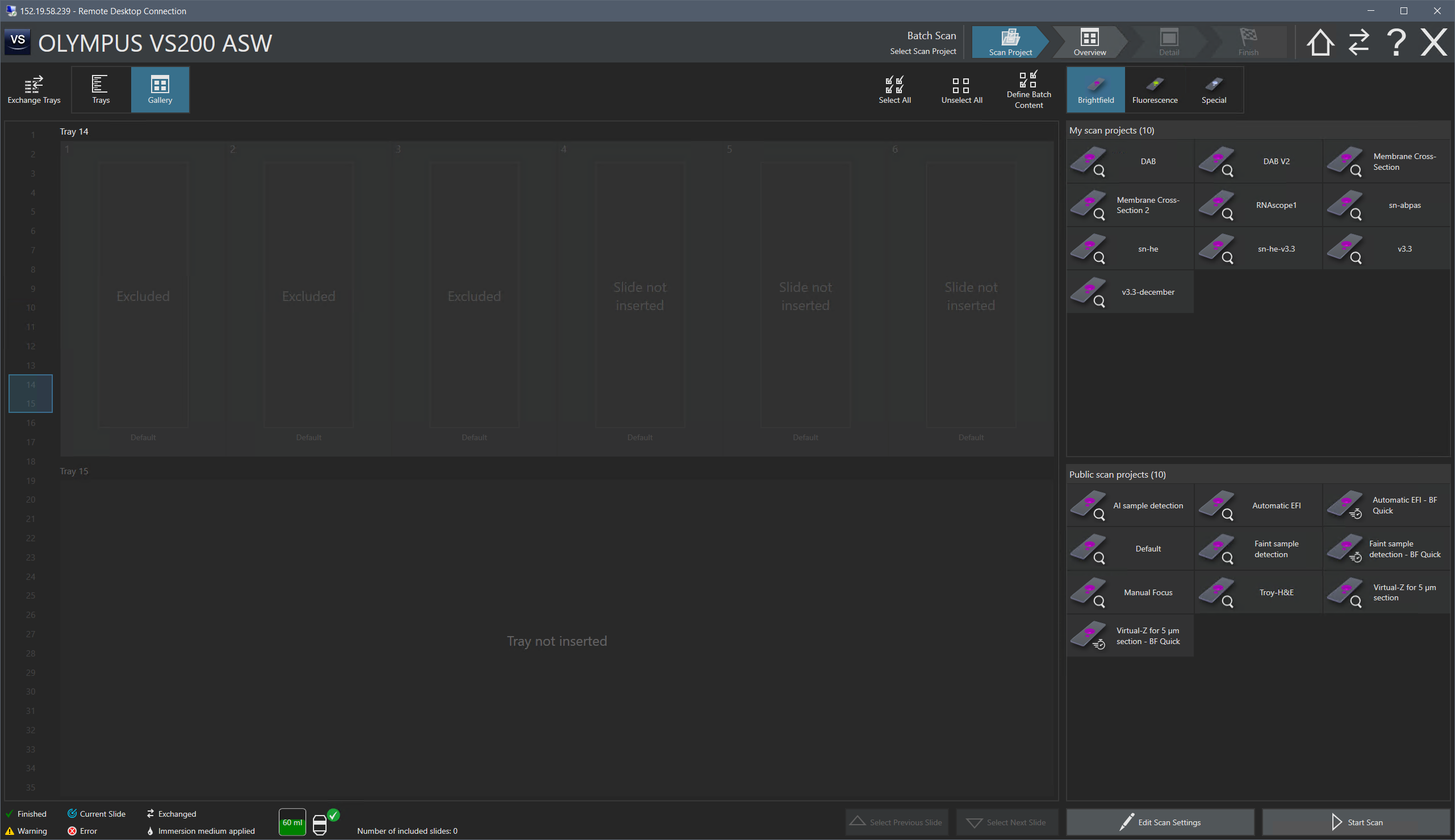Viewport: 1455px width, 840px height.
Task: Switch to the Trays view
Action: (101, 89)
